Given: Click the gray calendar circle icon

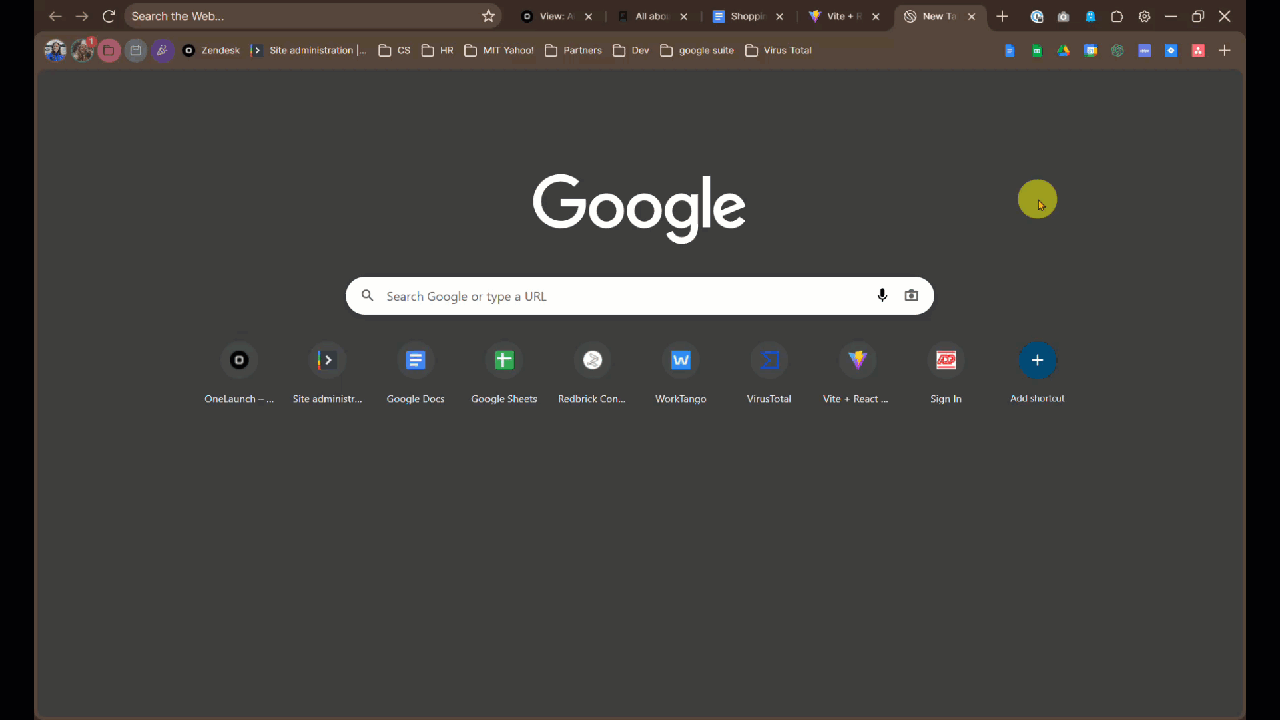Looking at the screenshot, I should (136, 51).
